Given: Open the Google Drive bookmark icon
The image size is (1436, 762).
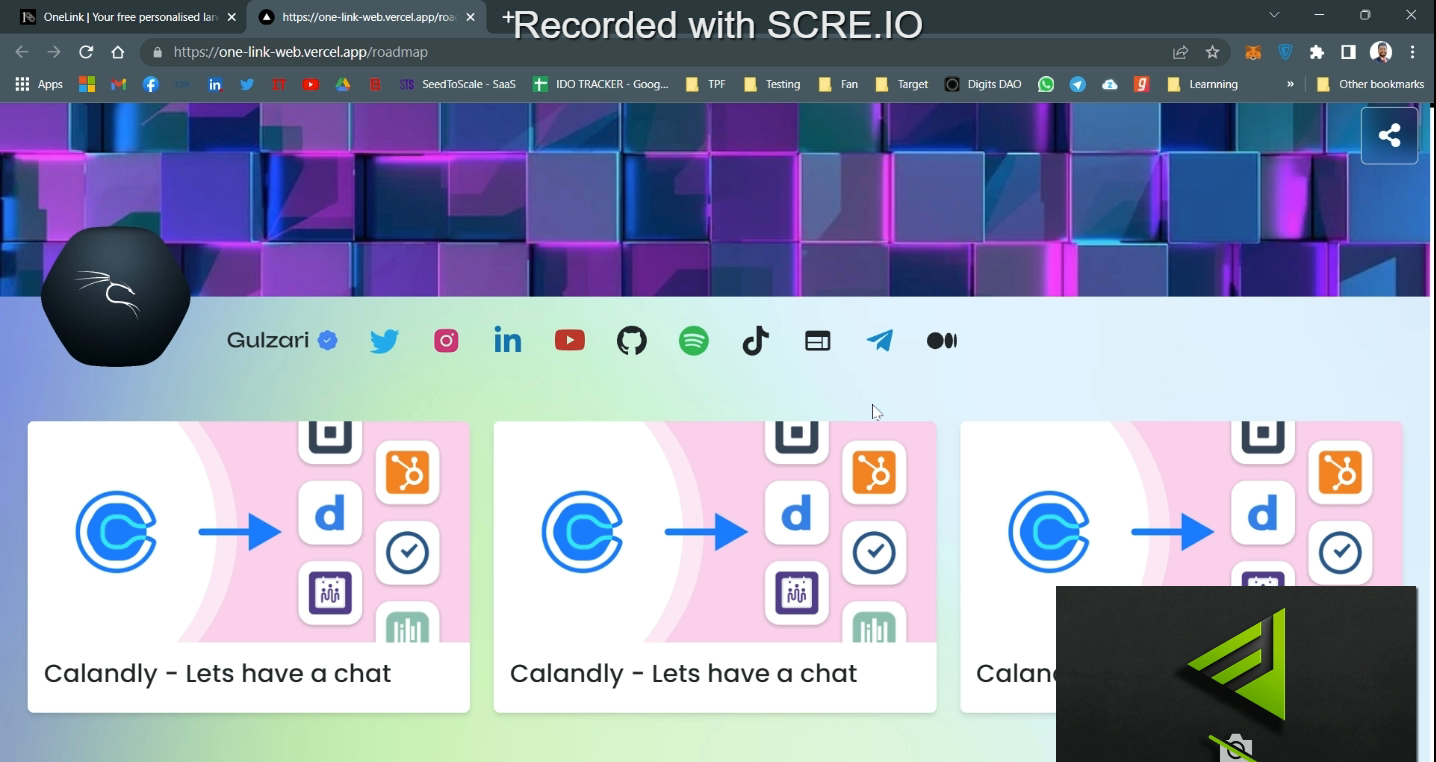Looking at the screenshot, I should (343, 84).
